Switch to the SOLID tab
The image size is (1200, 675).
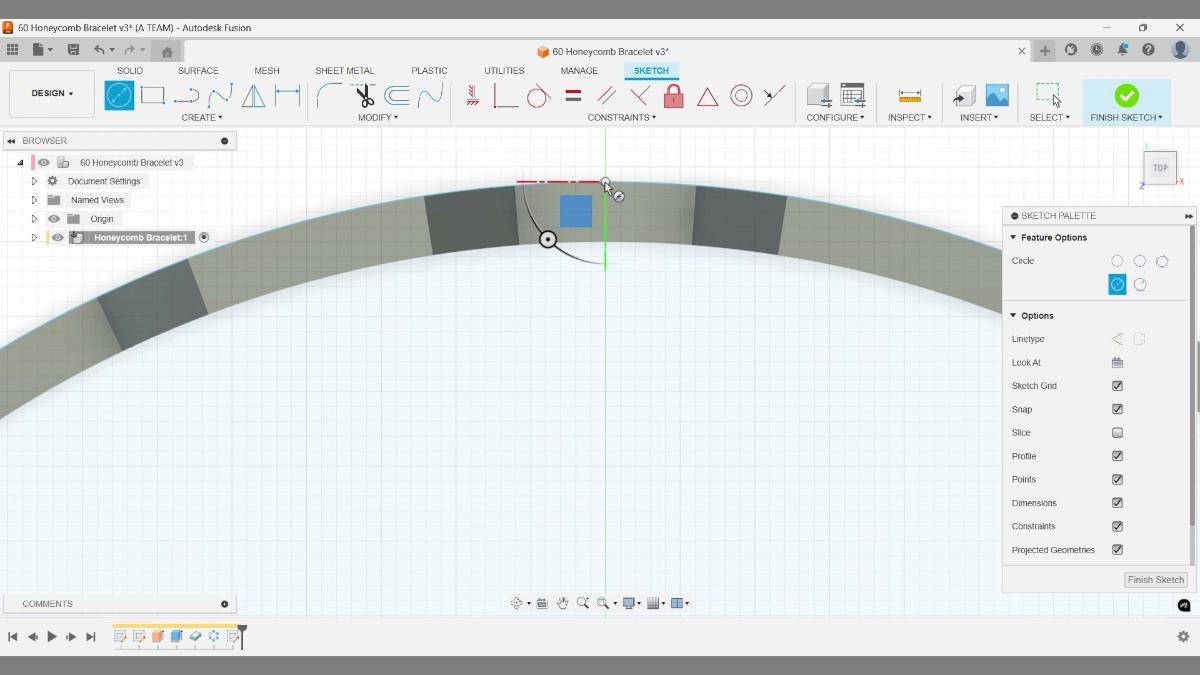[129, 70]
